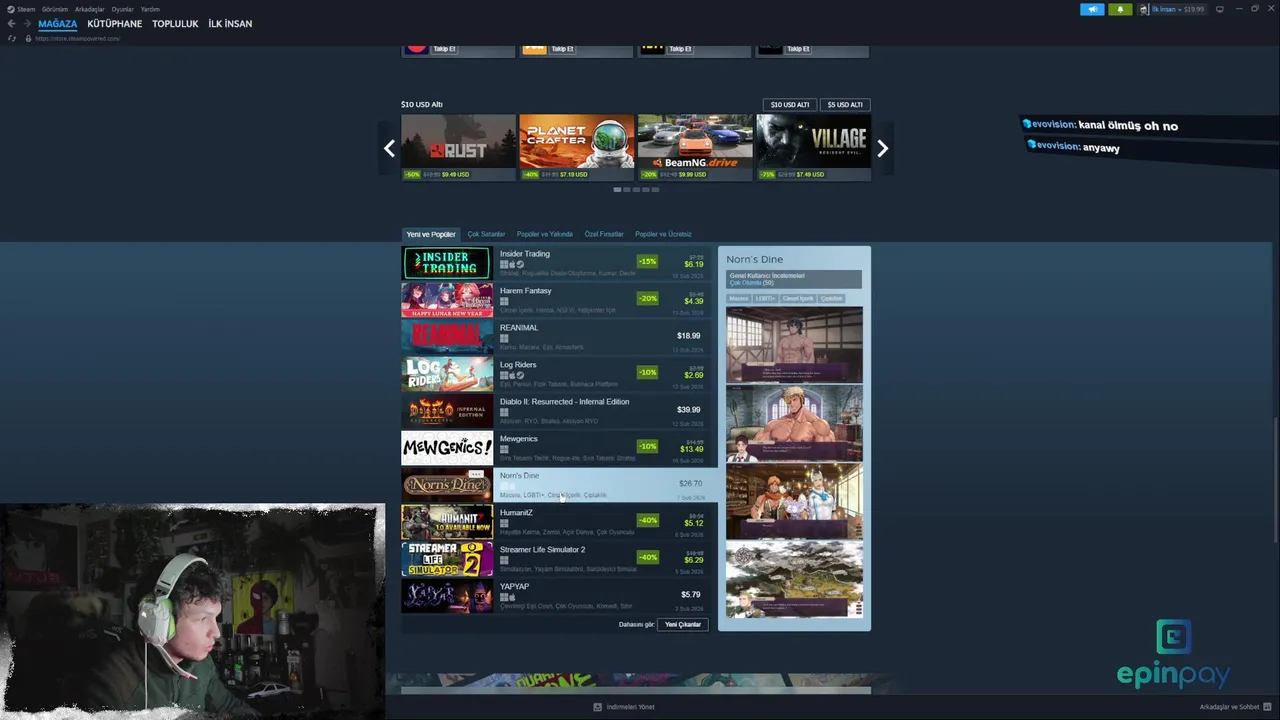Open the green notifications bell

pos(1120,9)
